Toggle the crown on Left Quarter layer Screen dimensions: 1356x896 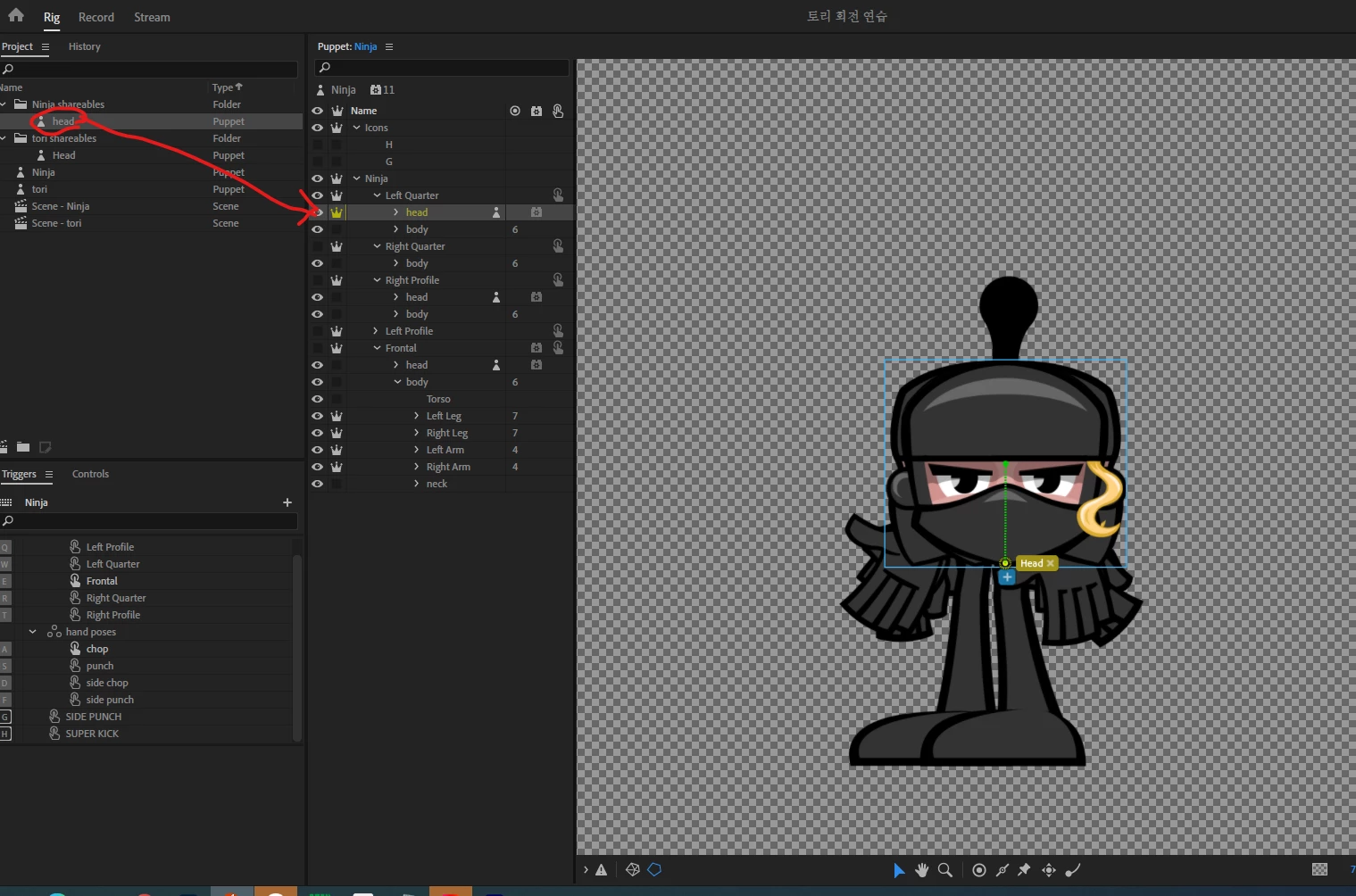(337, 195)
